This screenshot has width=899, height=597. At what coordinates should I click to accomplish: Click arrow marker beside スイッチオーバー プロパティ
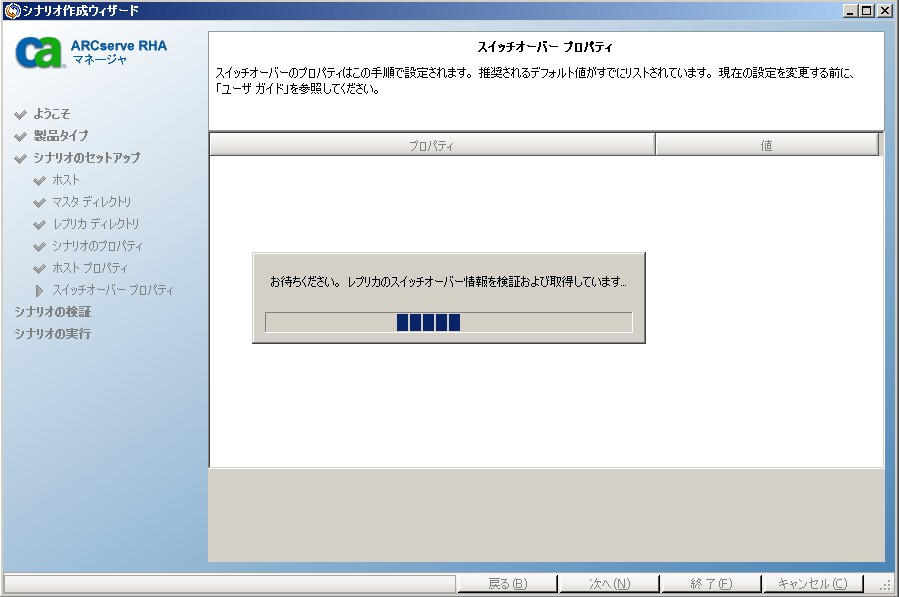point(39,291)
